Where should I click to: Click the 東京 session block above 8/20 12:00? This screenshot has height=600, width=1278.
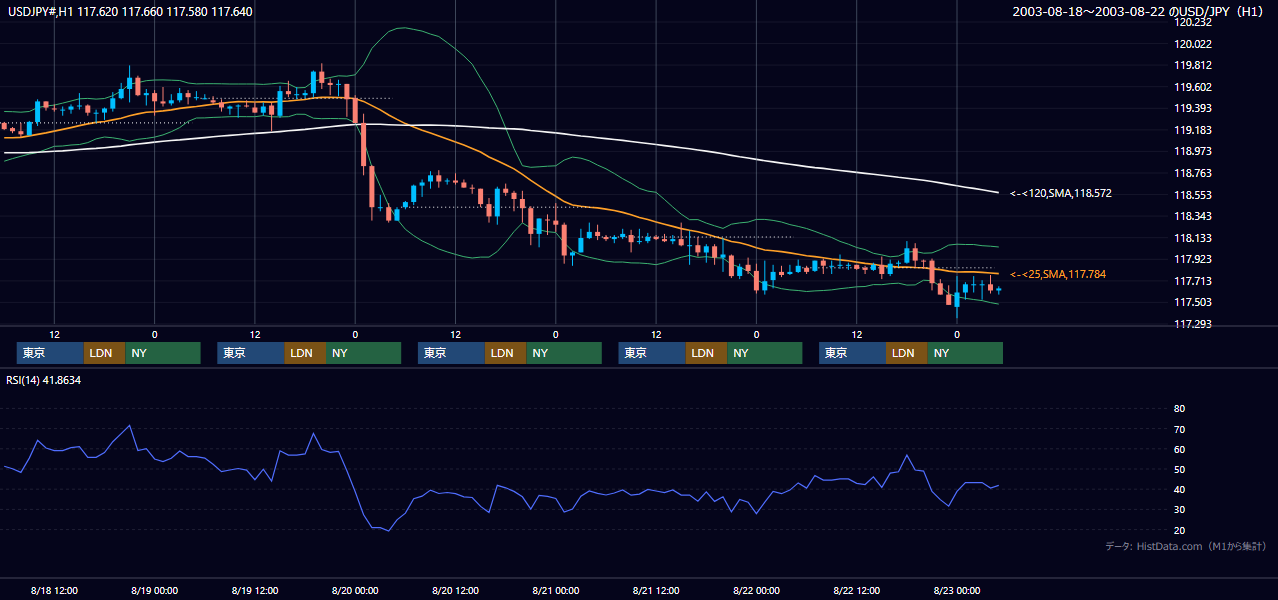451,353
